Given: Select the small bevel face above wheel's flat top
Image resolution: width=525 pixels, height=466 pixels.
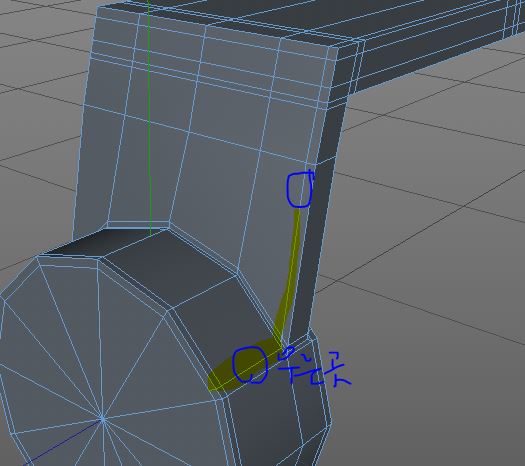Looking at the screenshot, I should click(x=137, y=225).
